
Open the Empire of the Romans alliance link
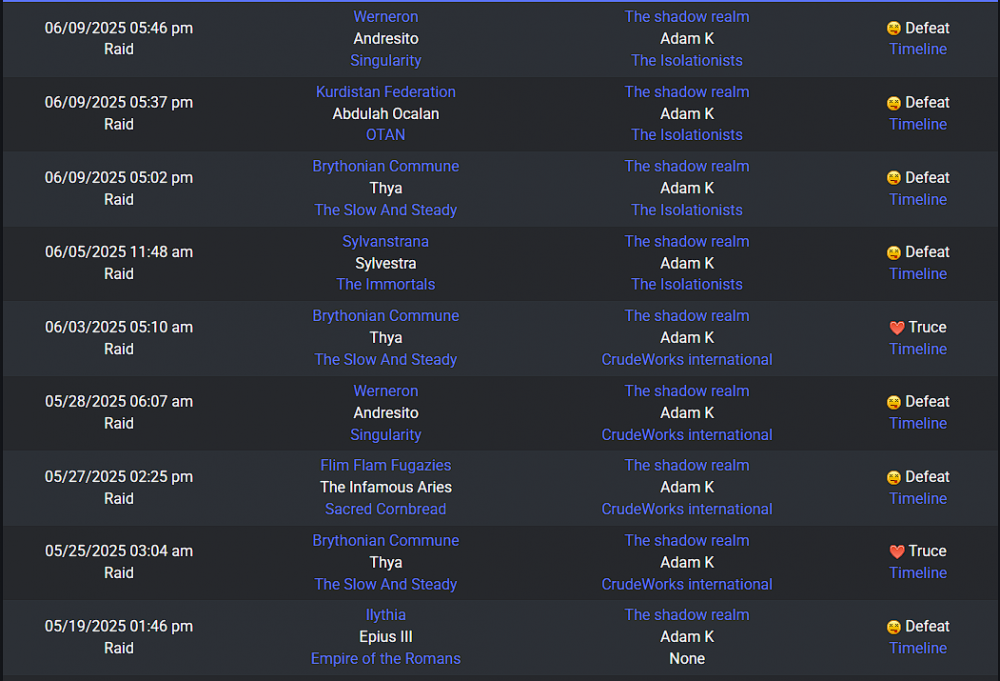(386, 659)
